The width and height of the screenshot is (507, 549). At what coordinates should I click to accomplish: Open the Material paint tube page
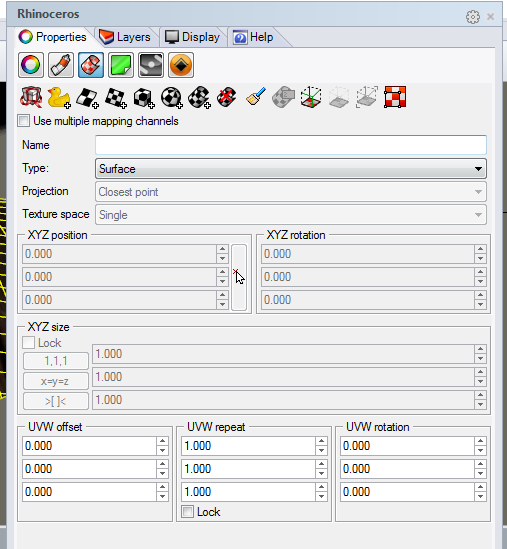[x=61, y=65]
